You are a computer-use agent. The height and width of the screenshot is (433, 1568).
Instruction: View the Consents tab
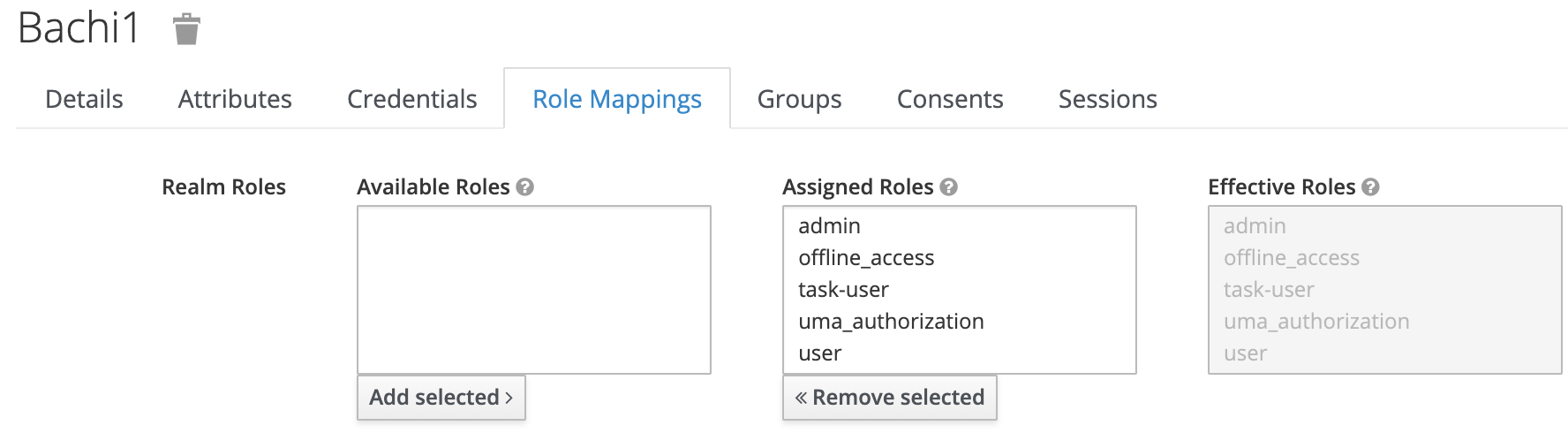(x=950, y=99)
